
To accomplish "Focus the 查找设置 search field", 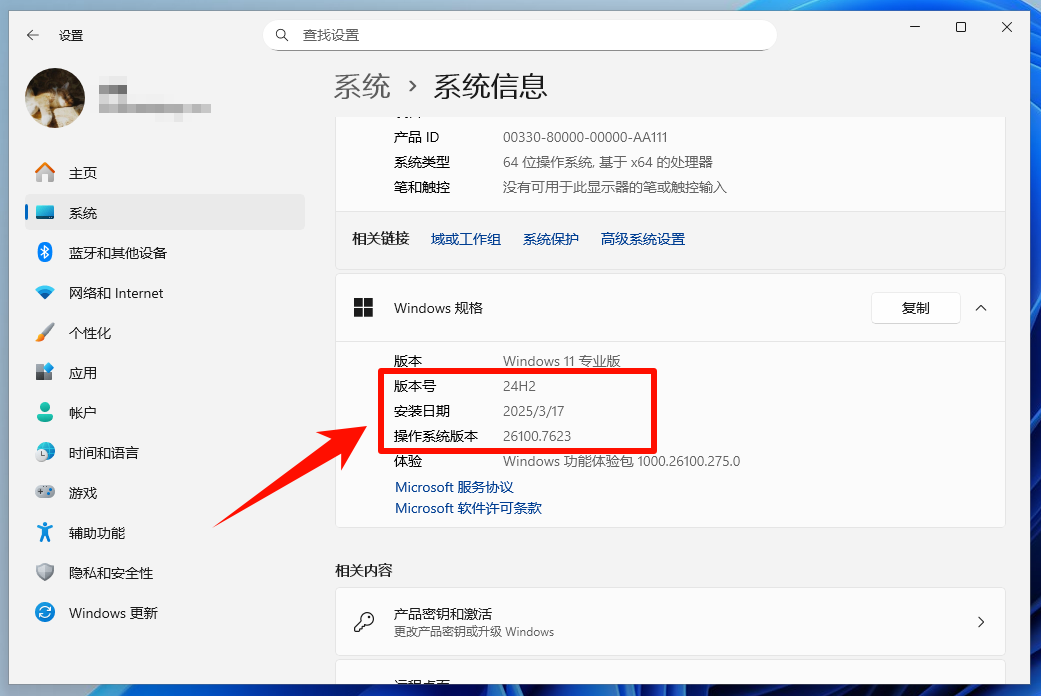I will (520, 35).
